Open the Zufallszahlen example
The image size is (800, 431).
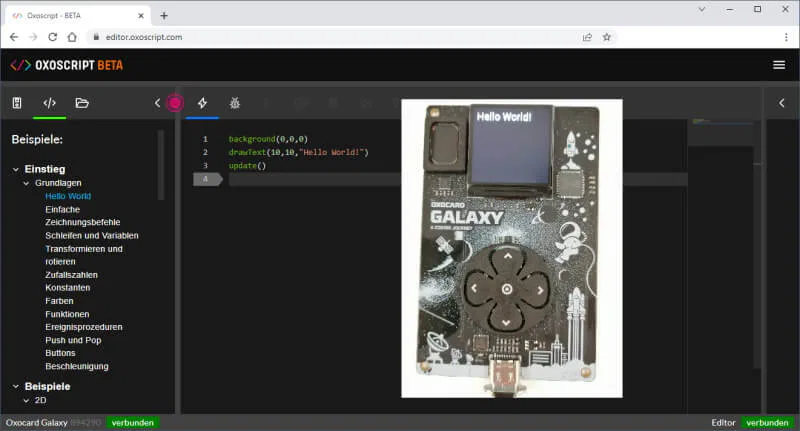pos(71,275)
